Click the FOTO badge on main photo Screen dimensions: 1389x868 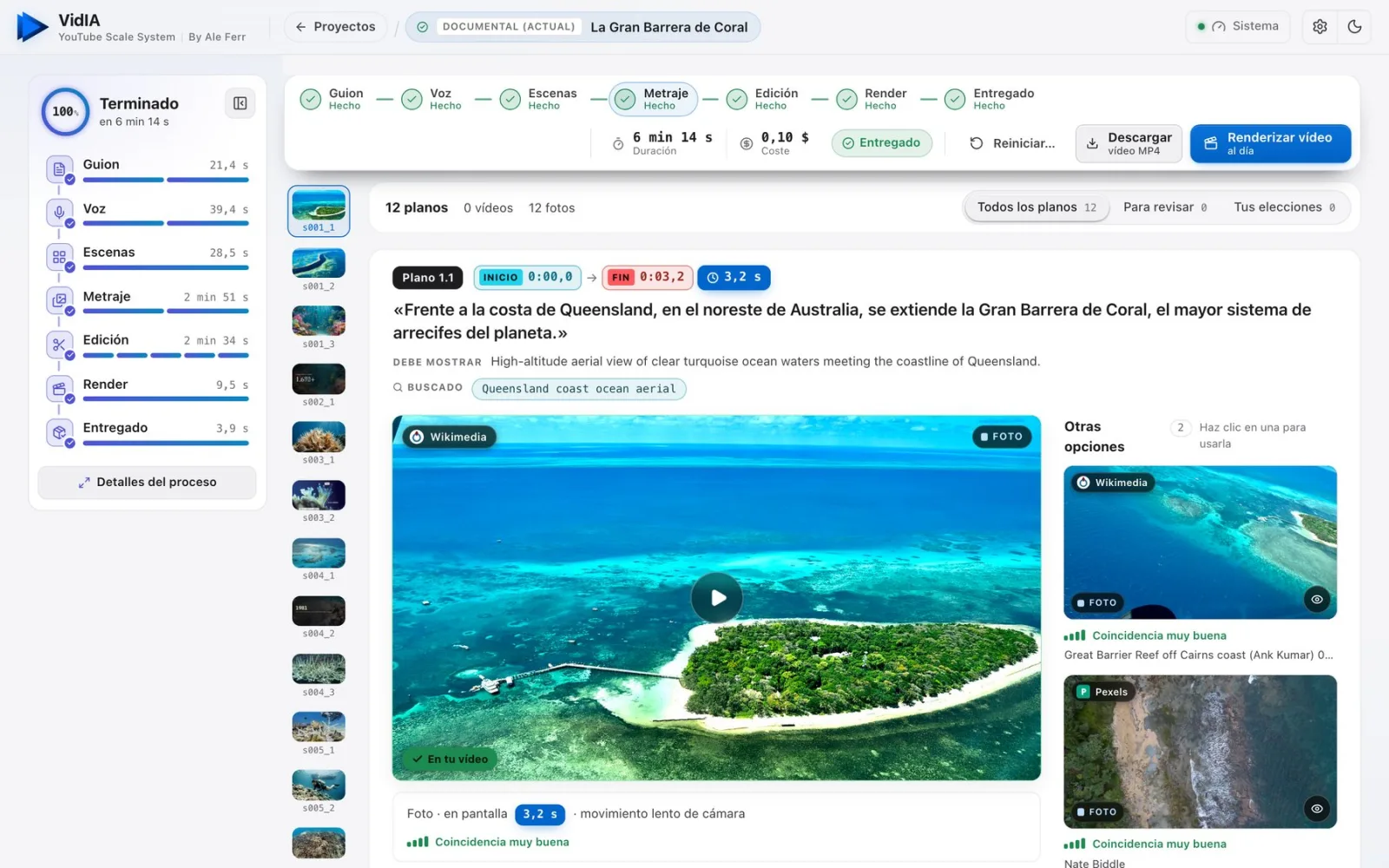1002,437
